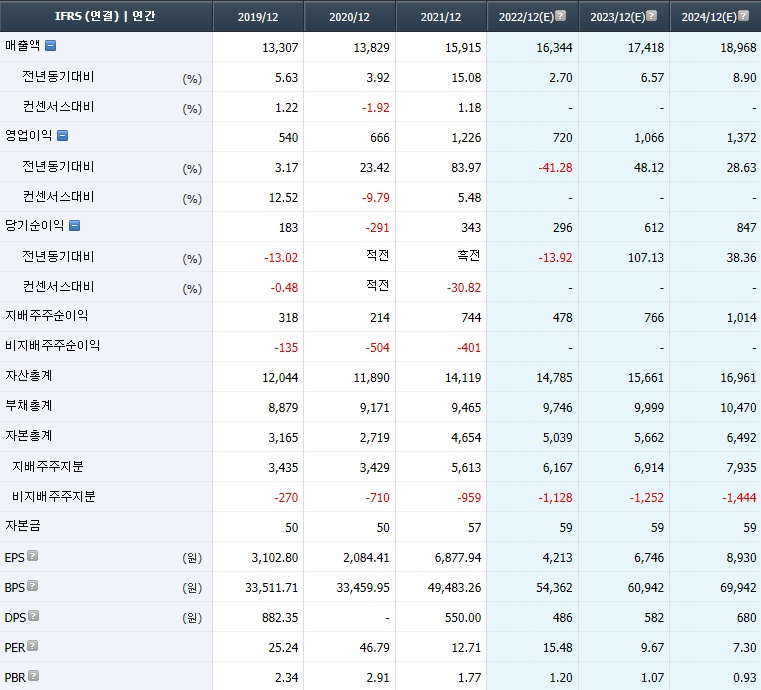This screenshot has height=690, width=761.
Task: Click the 부채총계 row label
Action: 28,406
